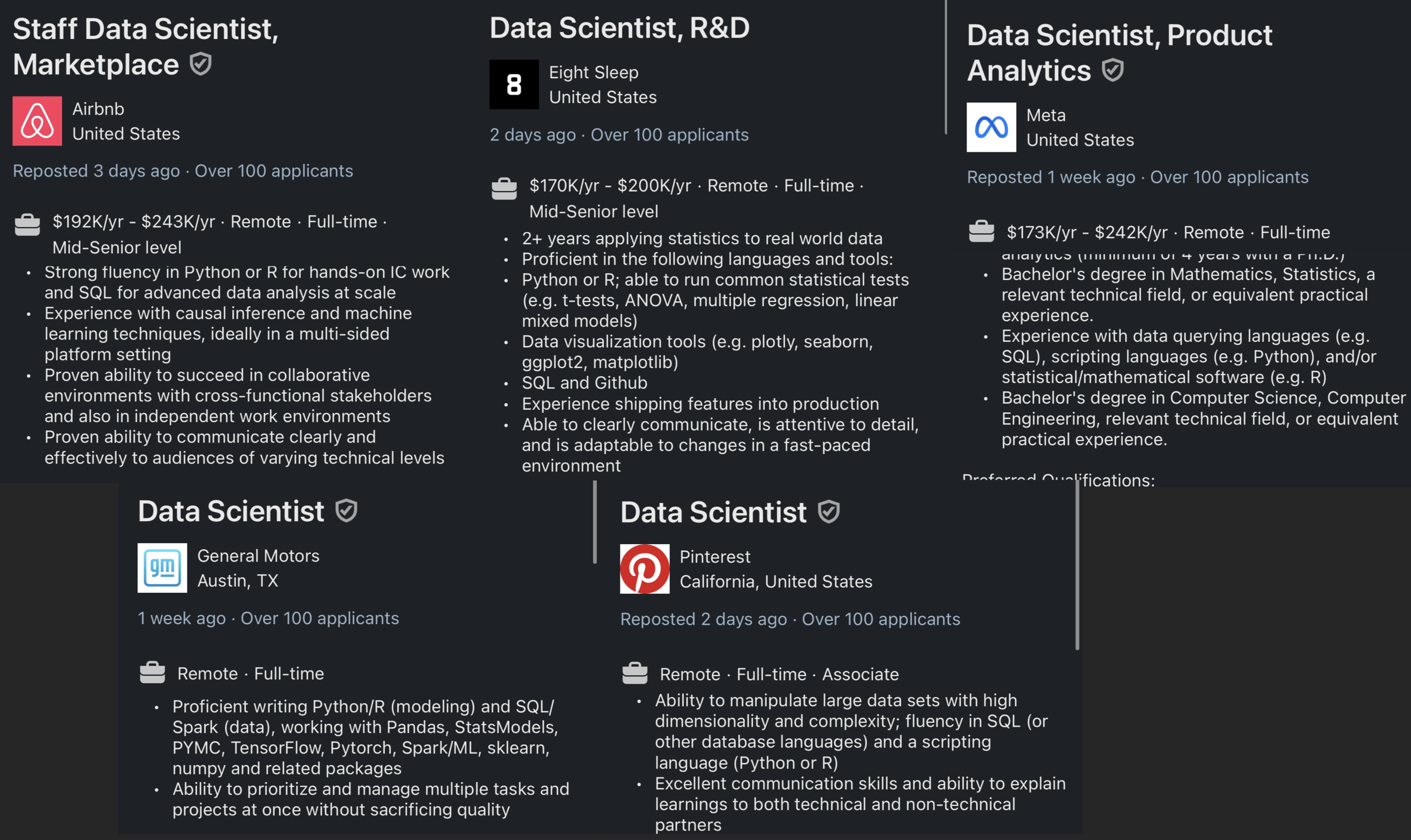Click the Eight Sleep logo icon
The height and width of the screenshot is (840, 1411).
[513, 84]
